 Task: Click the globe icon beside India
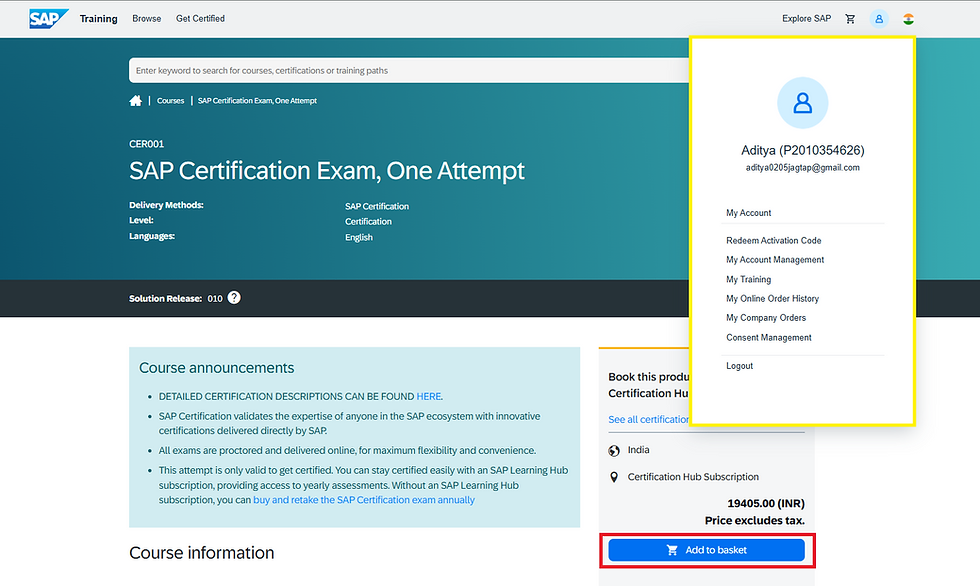(614, 450)
